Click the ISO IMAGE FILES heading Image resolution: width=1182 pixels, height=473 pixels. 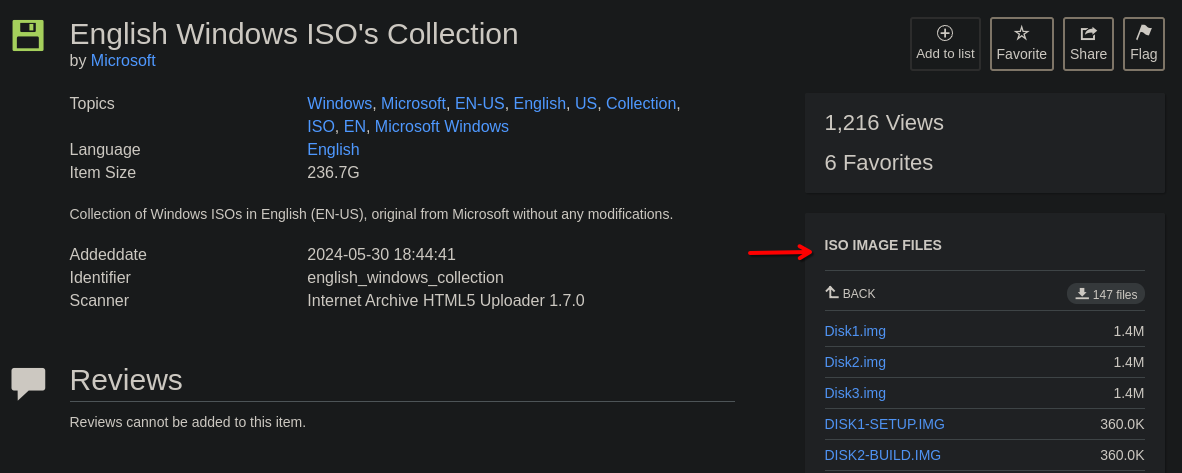(883, 245)
